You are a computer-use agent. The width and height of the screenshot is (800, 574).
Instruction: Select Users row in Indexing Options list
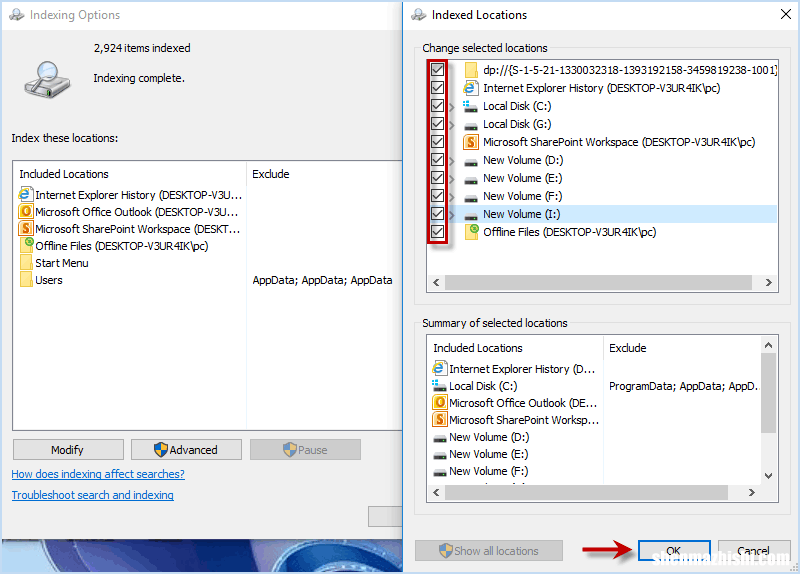click(207, 280)
